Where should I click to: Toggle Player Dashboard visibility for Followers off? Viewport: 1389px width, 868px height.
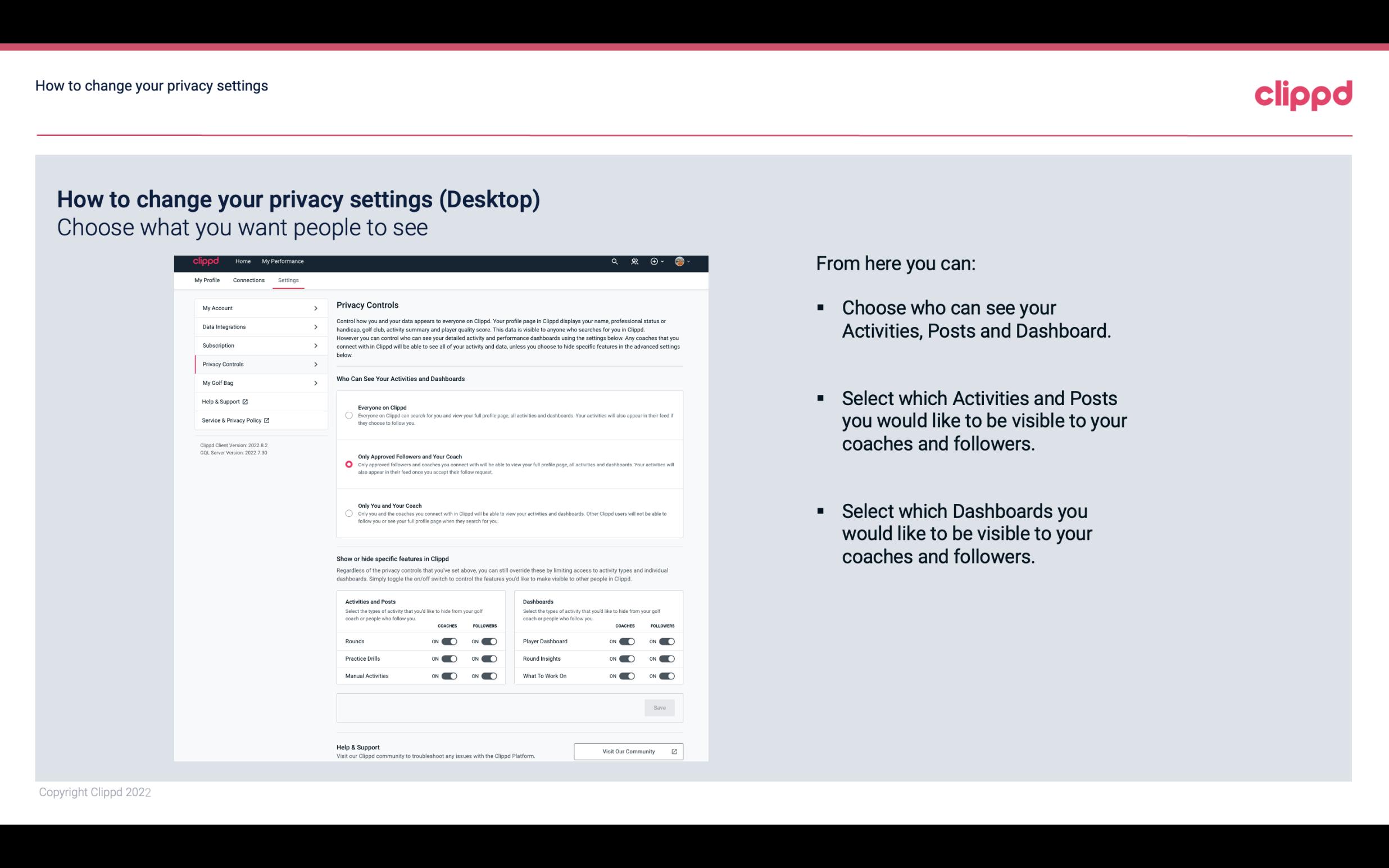667,641
